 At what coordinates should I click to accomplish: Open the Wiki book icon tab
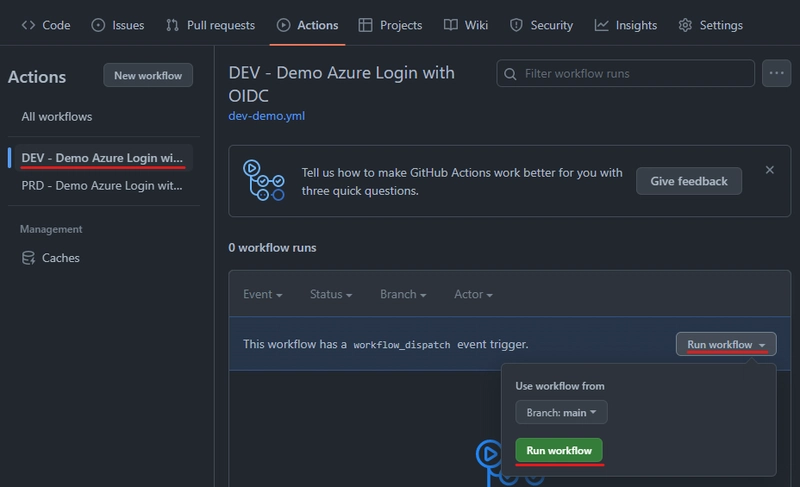(451, 25)
